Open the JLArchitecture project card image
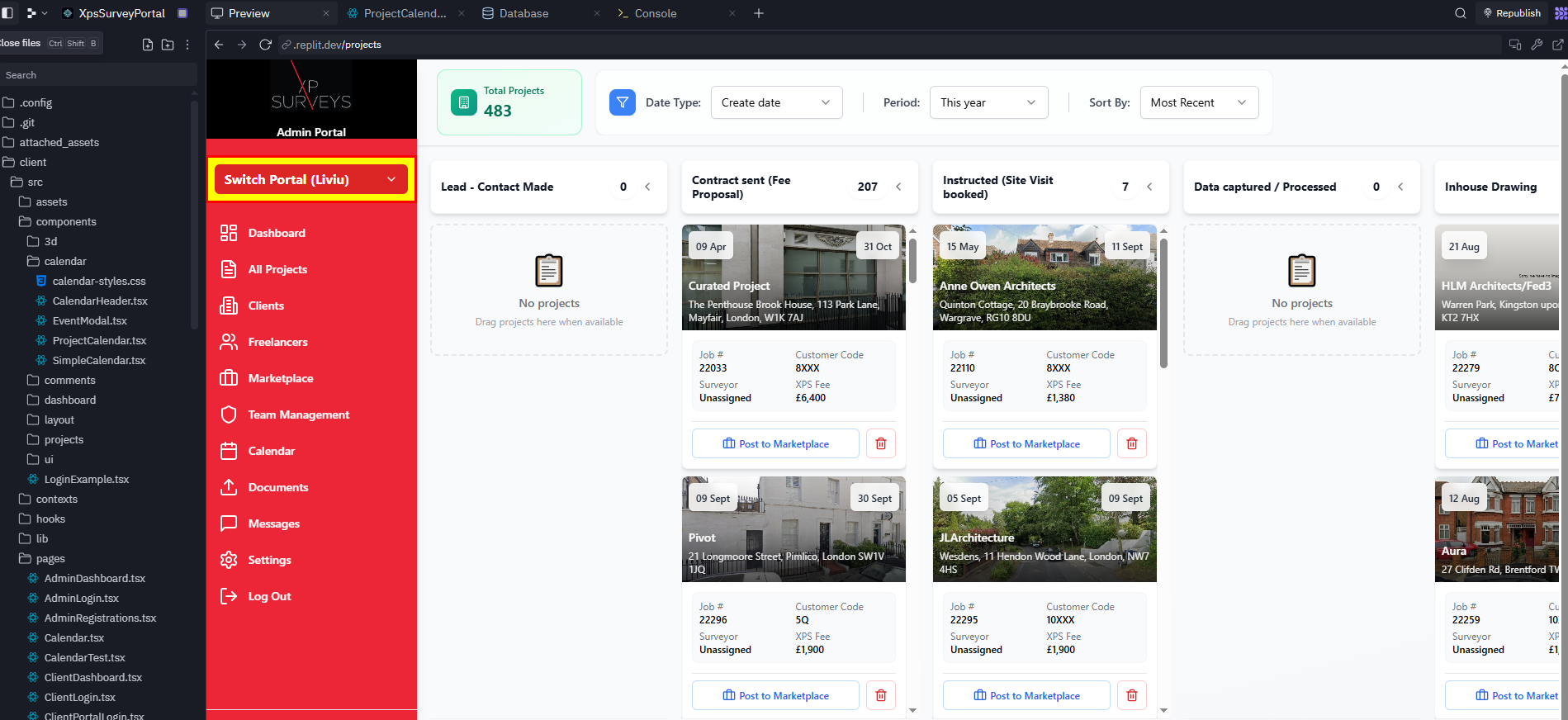 point(1045,529)
